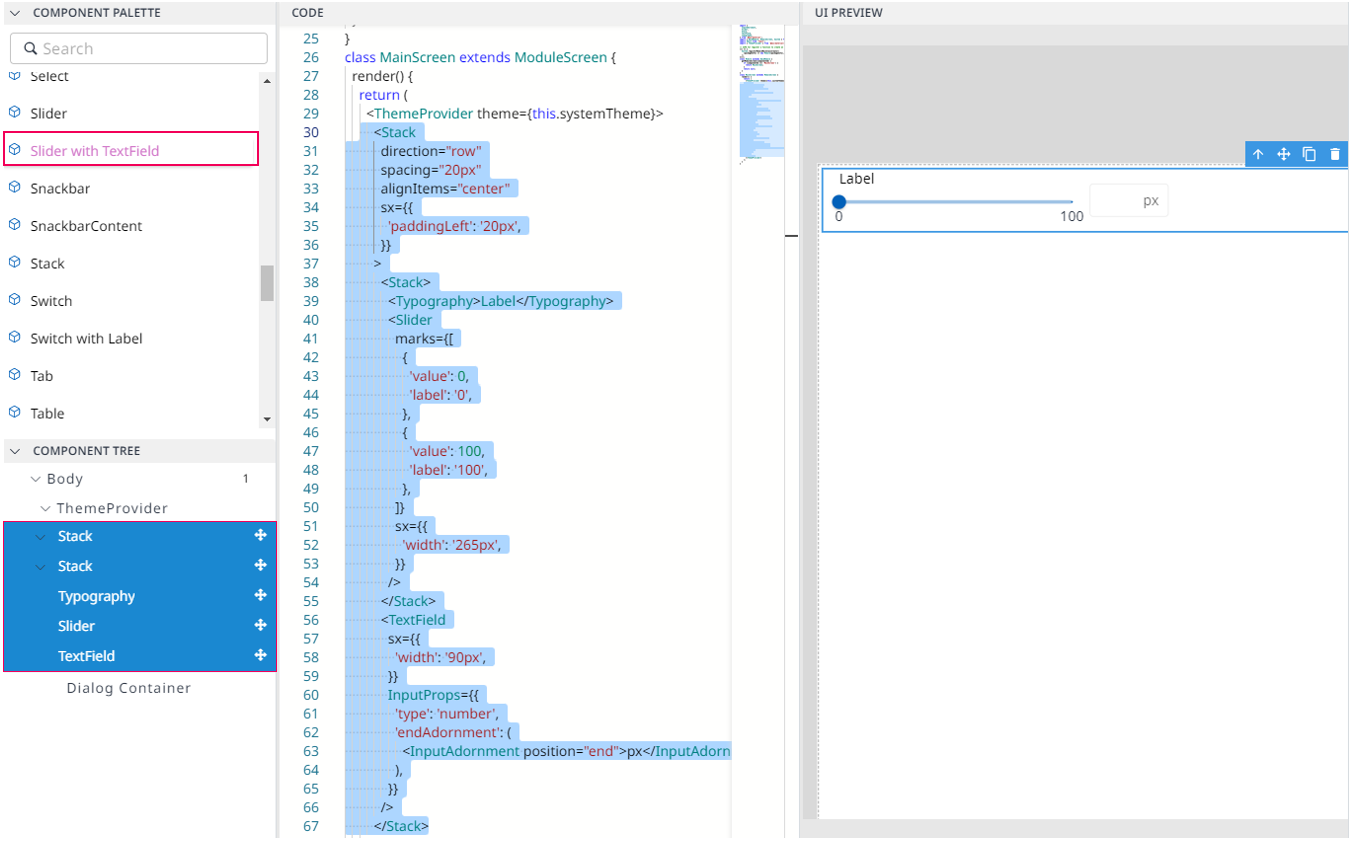The width and height of the screenshot is (1350, 844).
Task: Click the direction="row" code line
Action: 431,151
